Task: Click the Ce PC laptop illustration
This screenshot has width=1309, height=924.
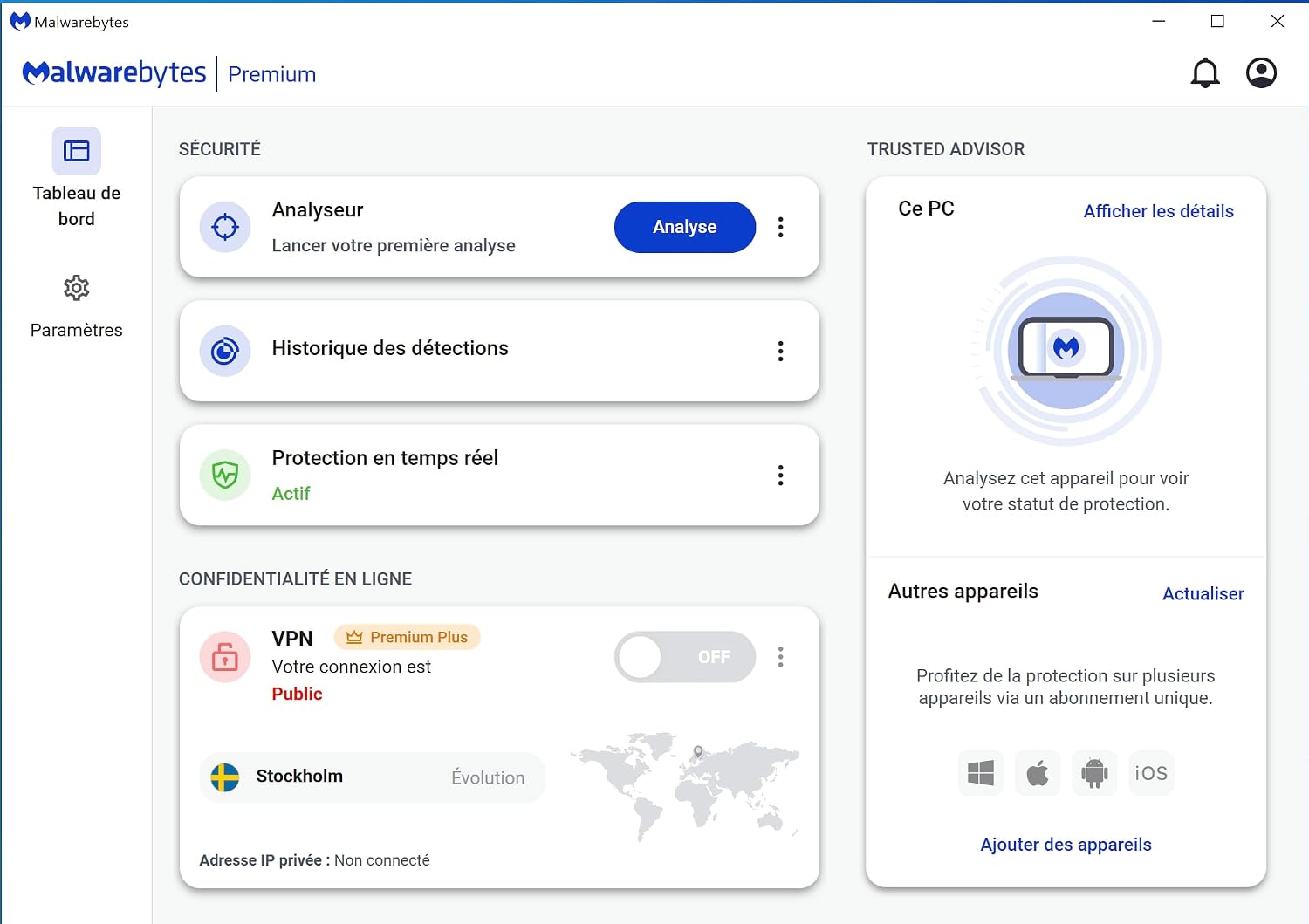Action: 1066,351
